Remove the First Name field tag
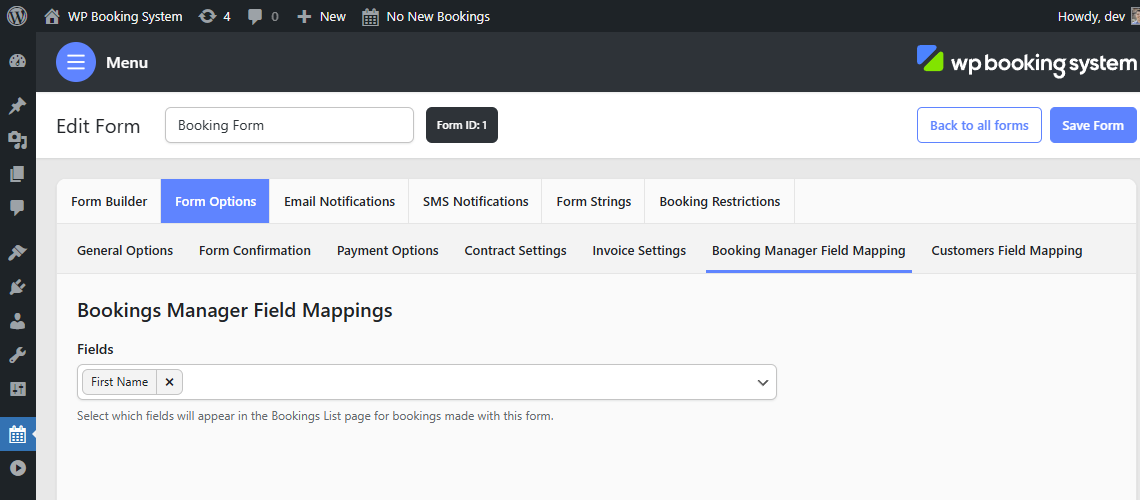1140x500 pixels. pyautogui.click(x=169, y=382)
